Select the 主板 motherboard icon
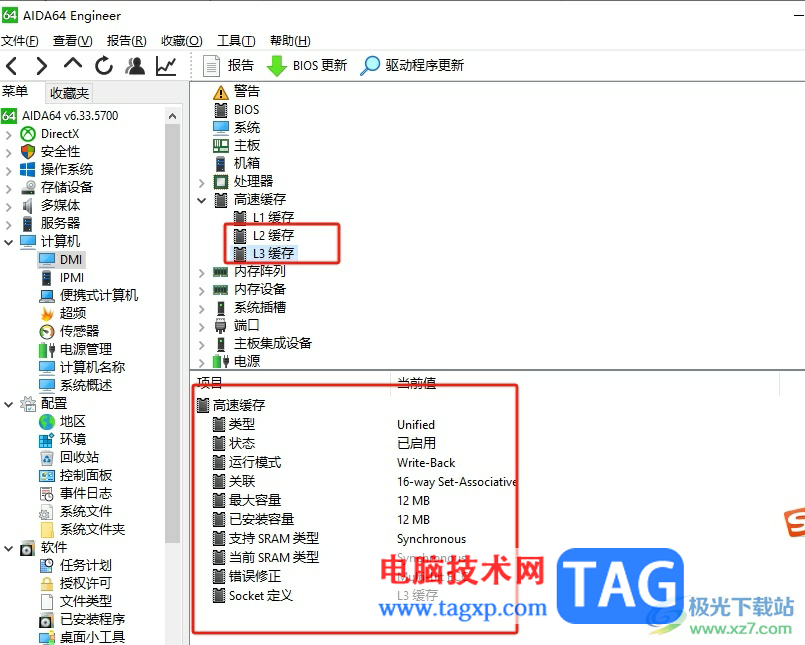Screen dimensions: 805x645 click(221, 146)
